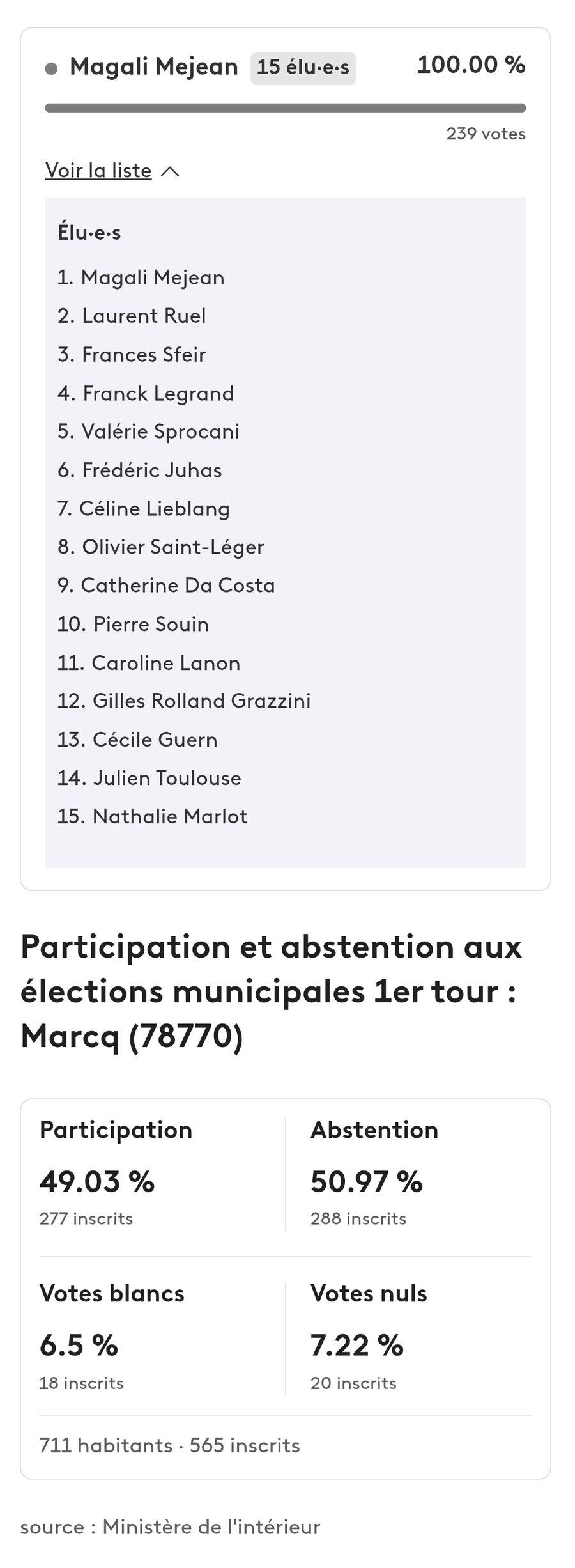Click the "100.00 %" score

coord(471,65)
